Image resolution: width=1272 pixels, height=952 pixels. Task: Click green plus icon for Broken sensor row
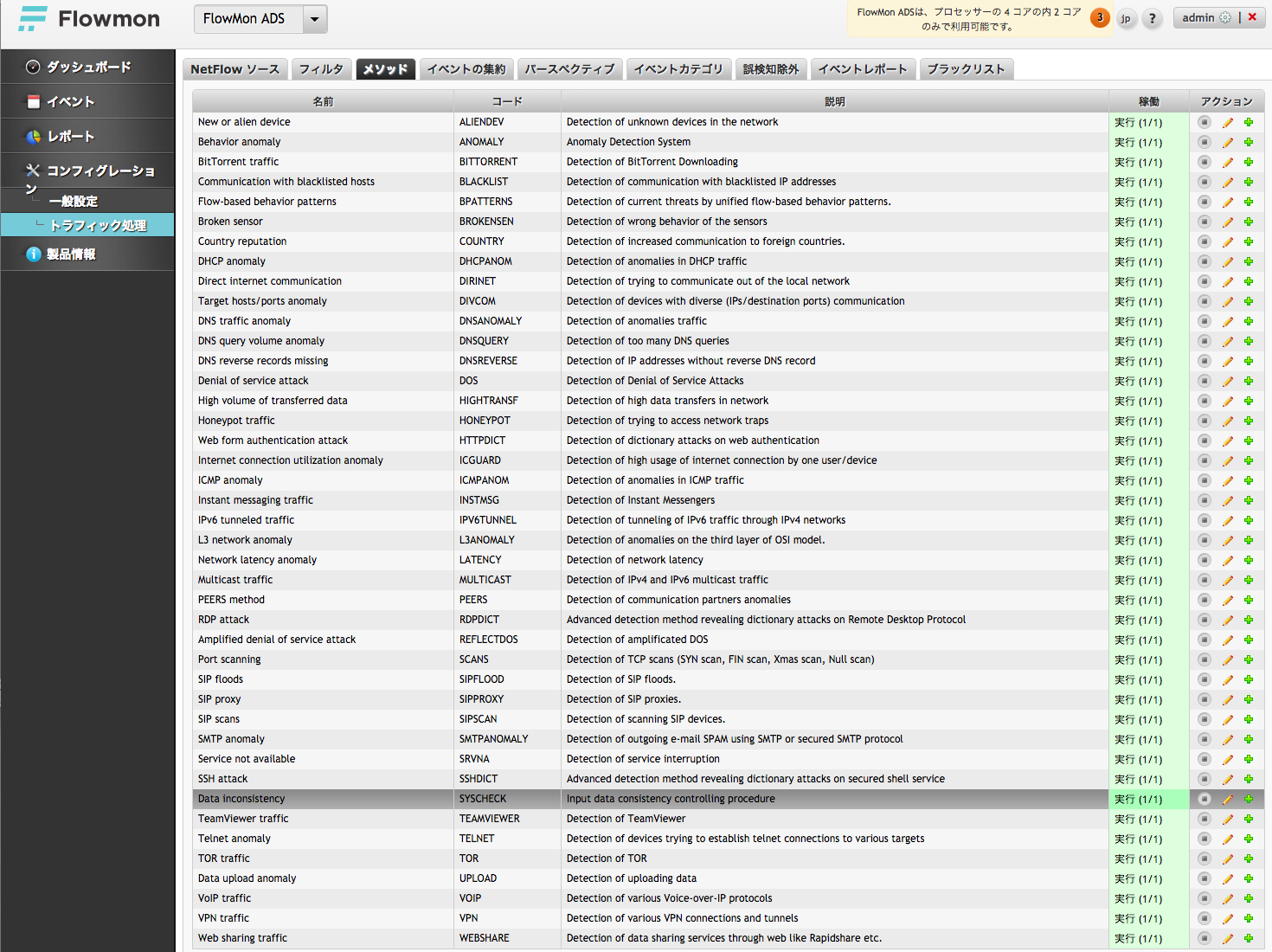click(x=1249, y=222)
